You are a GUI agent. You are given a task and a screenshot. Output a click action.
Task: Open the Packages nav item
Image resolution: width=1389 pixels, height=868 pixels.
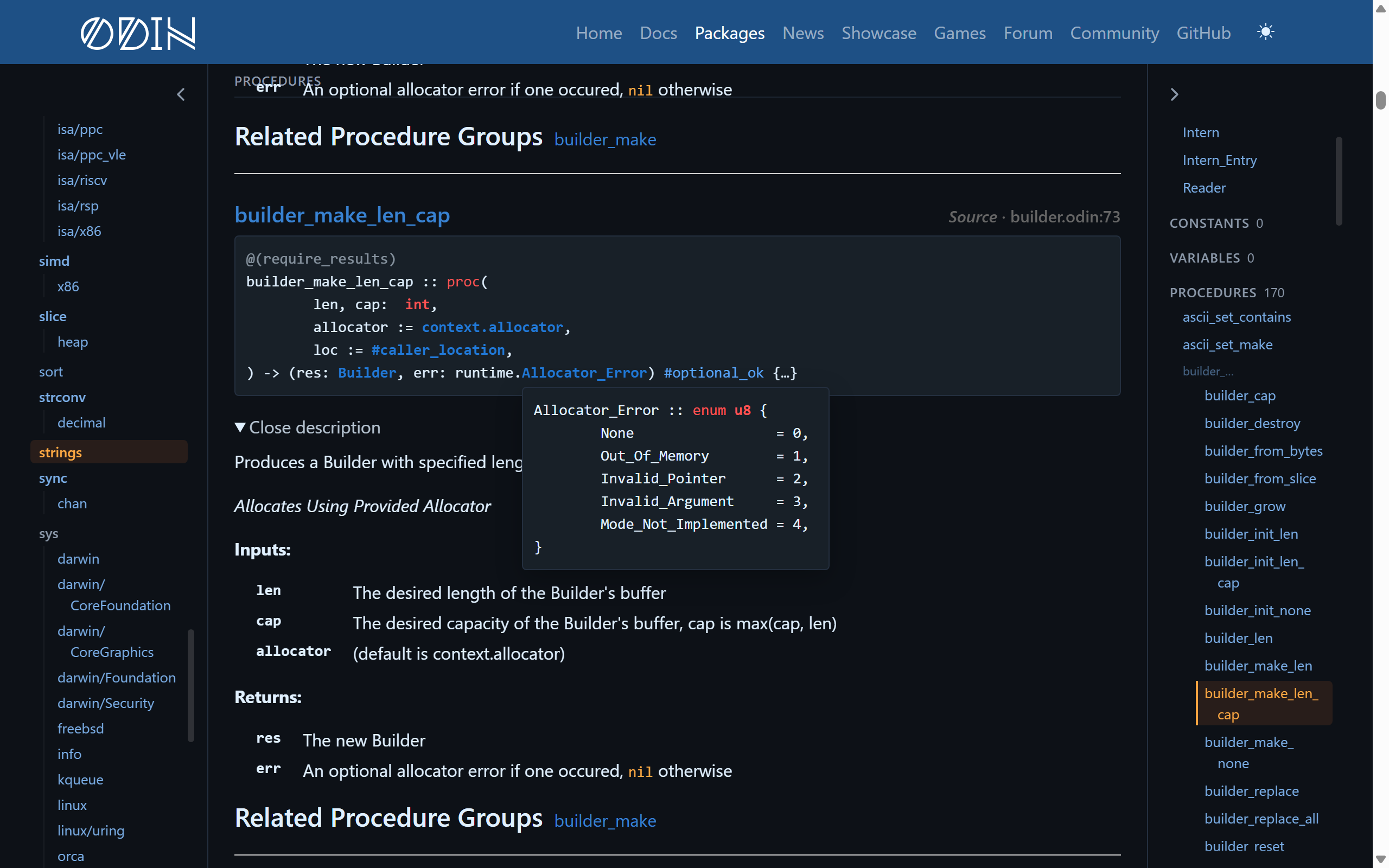pyautogui.click(x=730, y=33)
